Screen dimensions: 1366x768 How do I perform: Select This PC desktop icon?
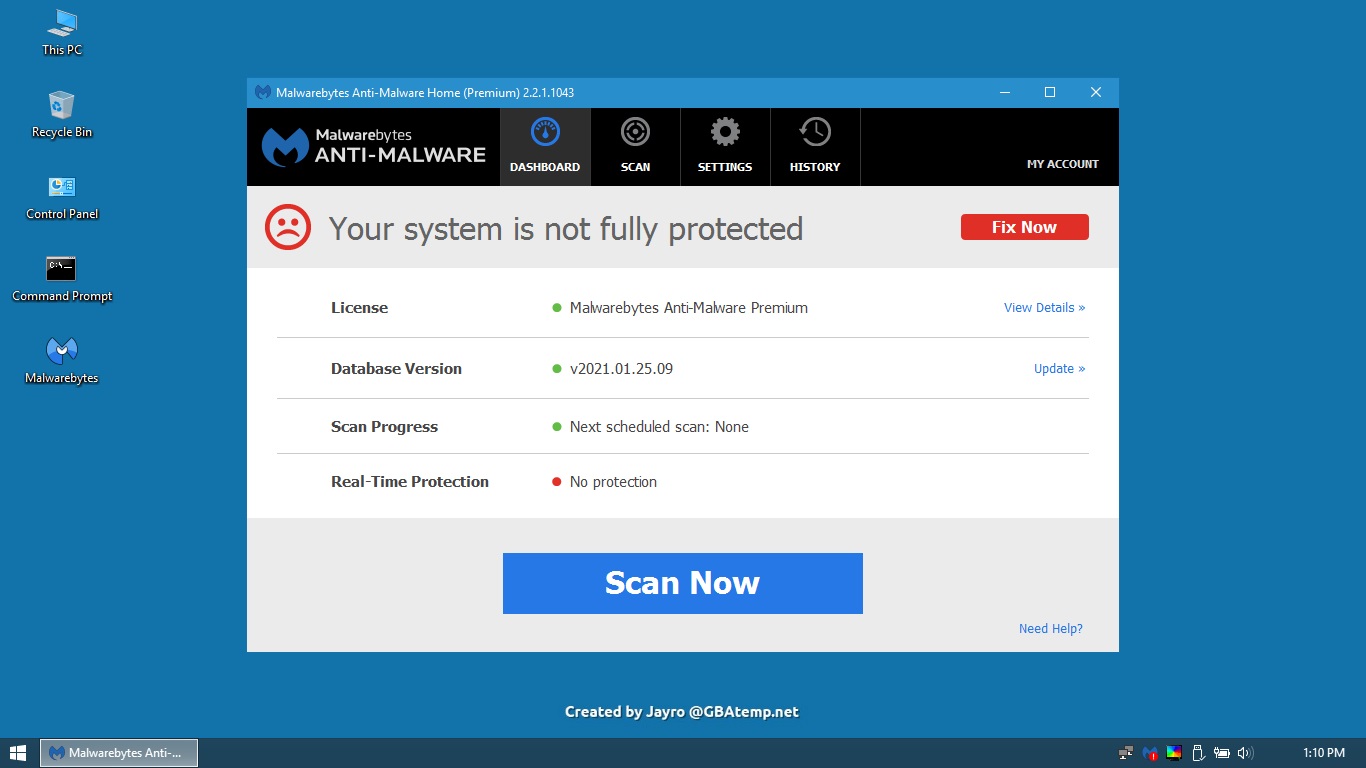click(62, 32)
